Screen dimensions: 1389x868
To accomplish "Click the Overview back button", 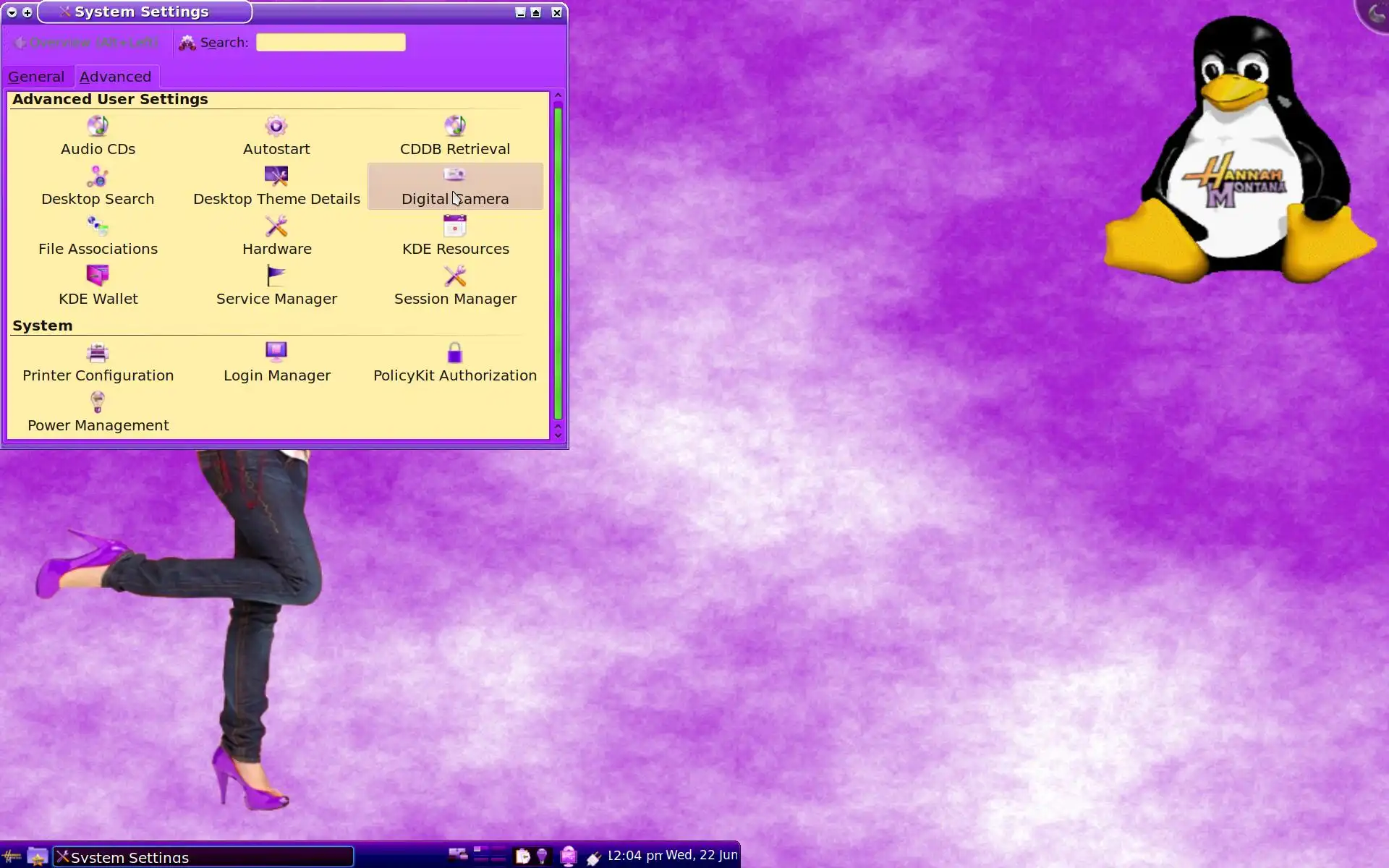I will (x=87, y=43).
